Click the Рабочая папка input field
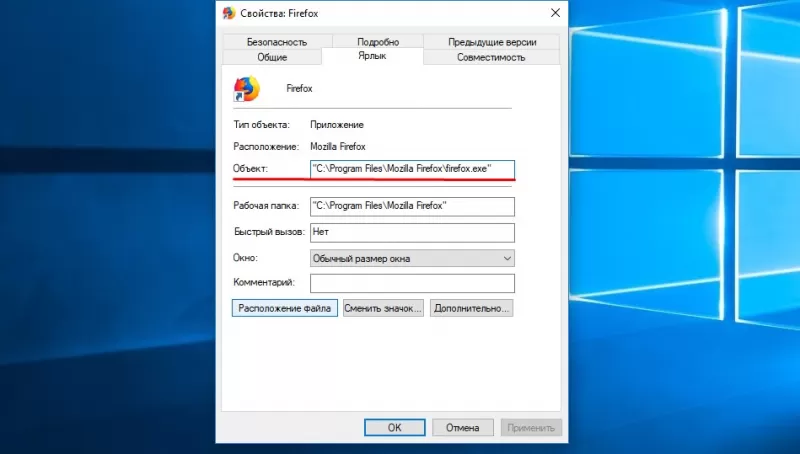This screenshot has height=454, width=800. pyautogui.click(x=412, y=206)
